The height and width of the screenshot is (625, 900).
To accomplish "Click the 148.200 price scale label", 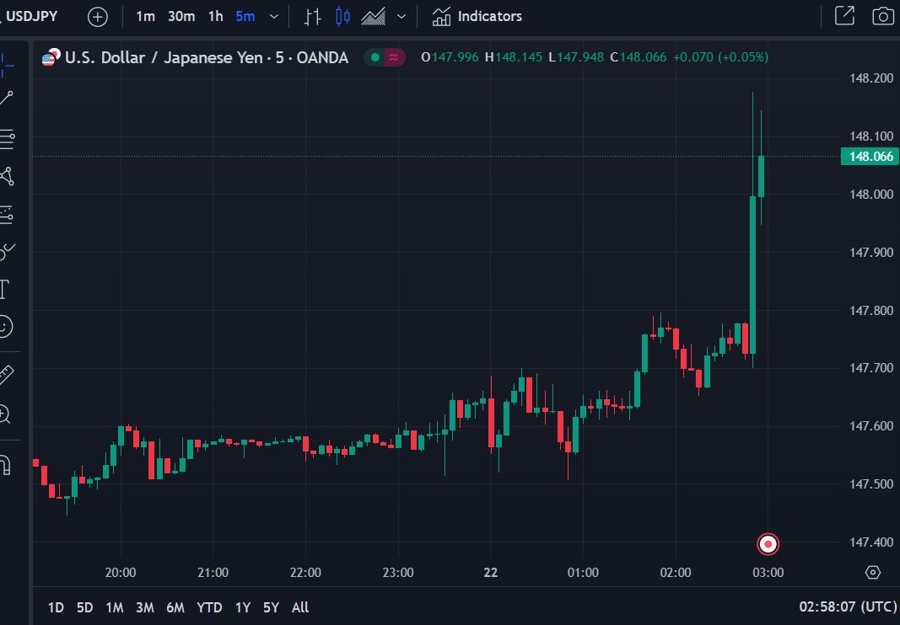I will point(871,78).
